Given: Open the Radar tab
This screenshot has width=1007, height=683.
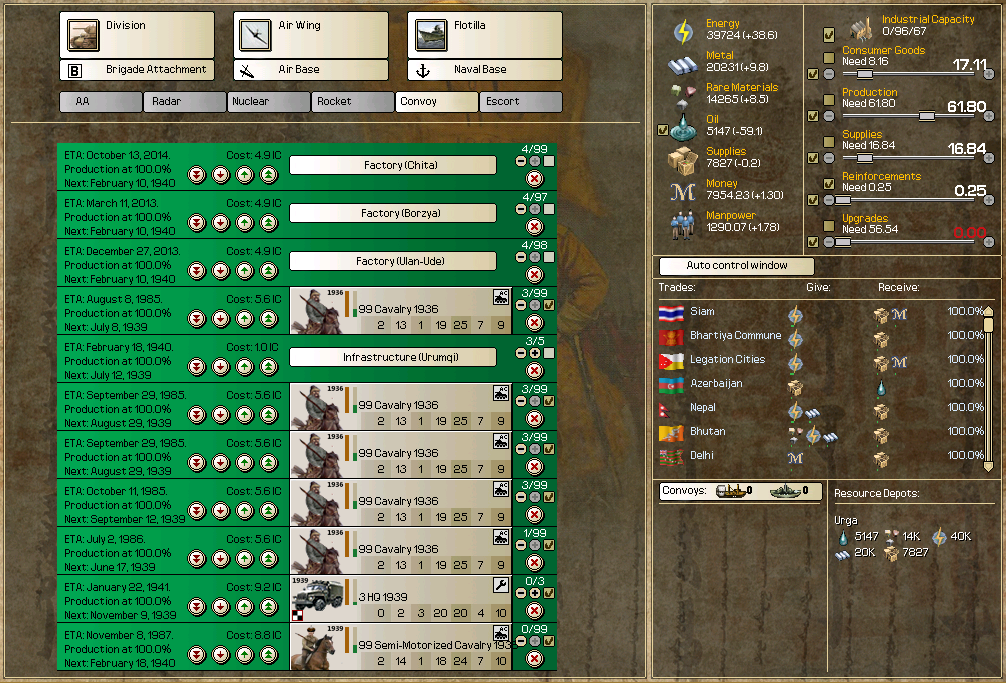Looking at the screenshot, I should [185, 102].
